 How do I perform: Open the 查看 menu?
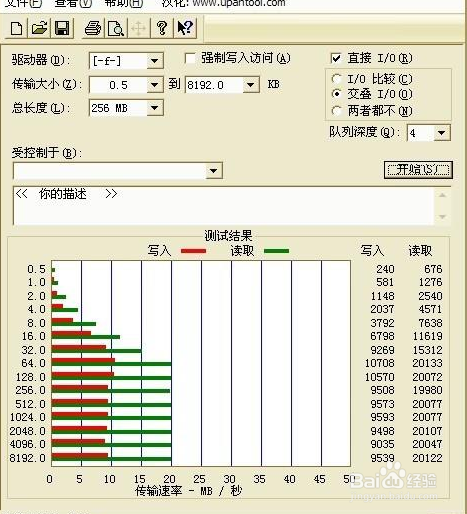coord(73,3)
